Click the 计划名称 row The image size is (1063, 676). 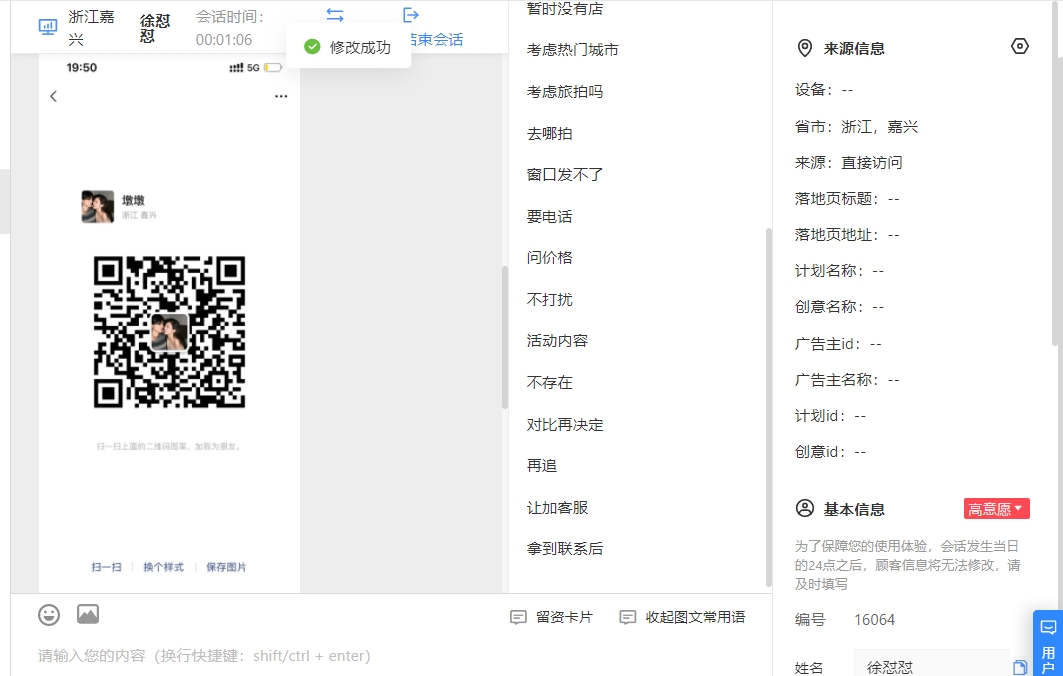tap(839, 271)
